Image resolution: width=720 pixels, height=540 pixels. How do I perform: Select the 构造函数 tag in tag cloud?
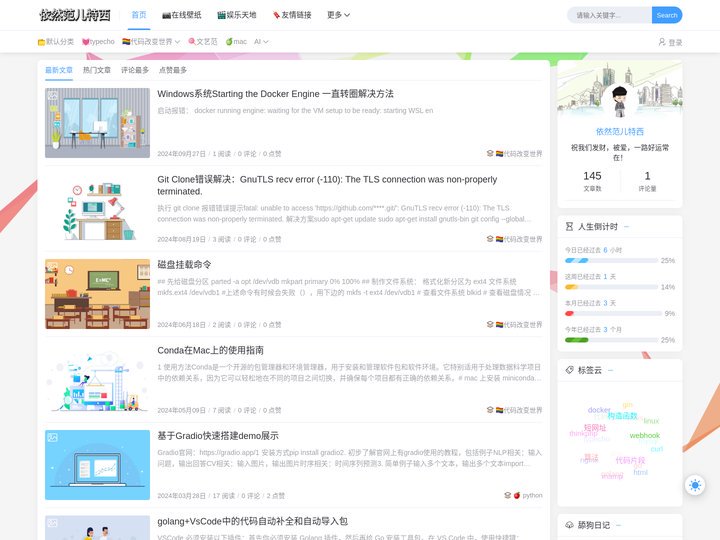tap(622, 416)
